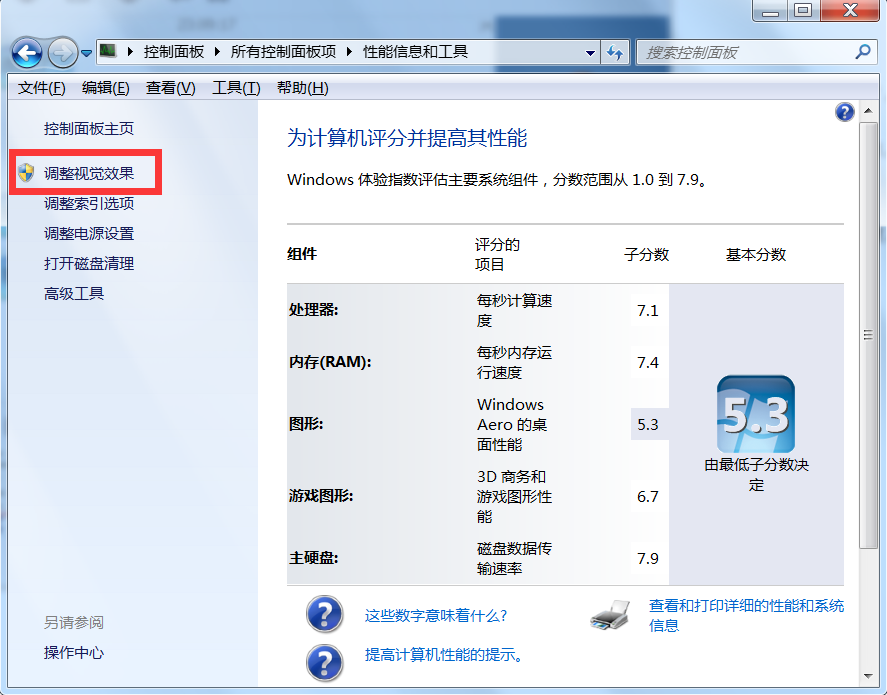This screenshot has height=695, width=887.
Task: Go to 控制面板主页
Action: coord(89,128)
